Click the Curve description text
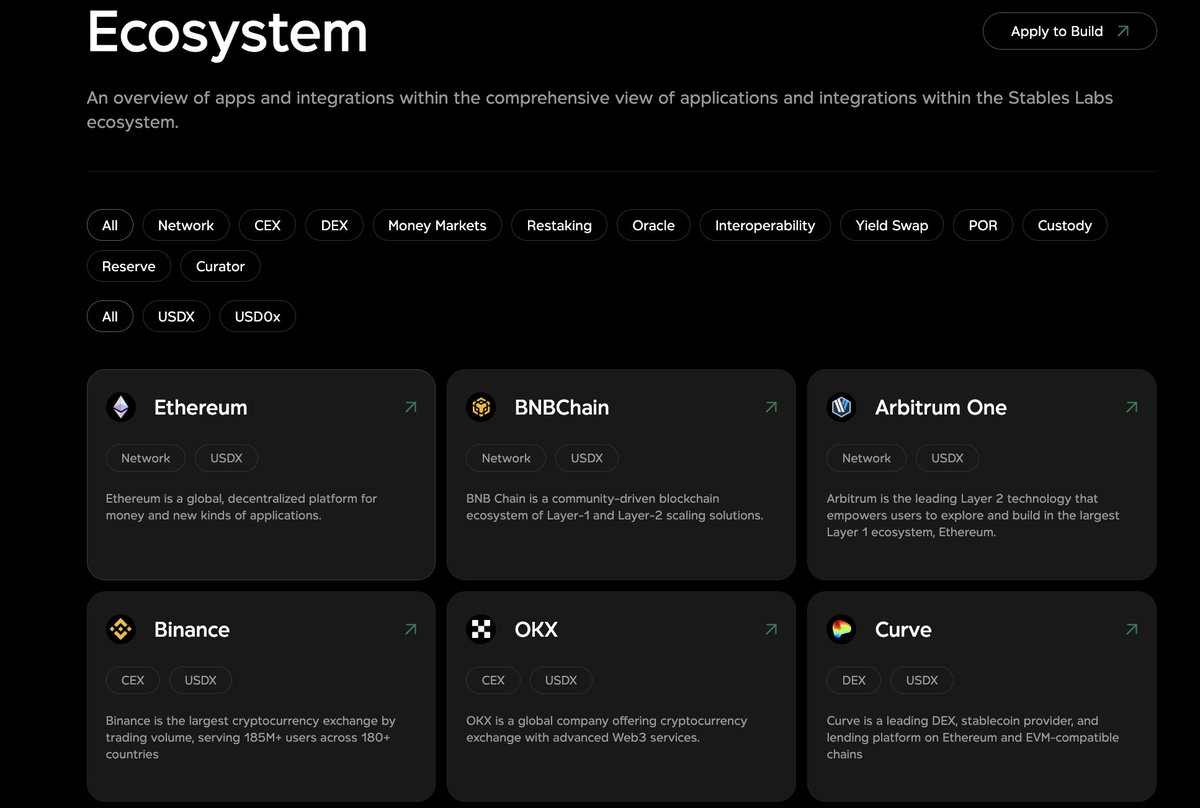This screenshot has height=808, width=1200. [x=973, y=737]
